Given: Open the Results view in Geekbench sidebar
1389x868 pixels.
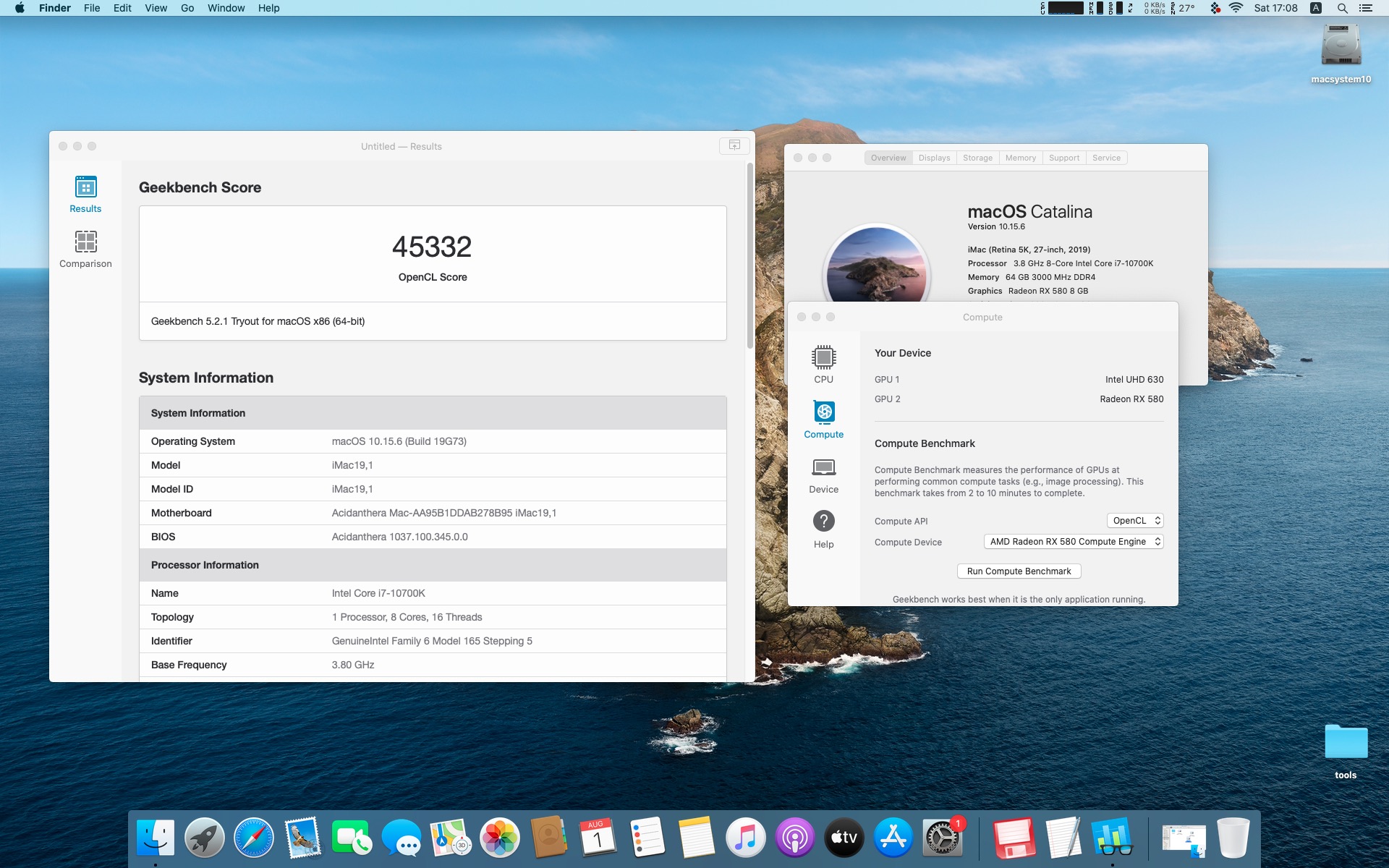Looking at the screenshot, I should coord(85,194).
